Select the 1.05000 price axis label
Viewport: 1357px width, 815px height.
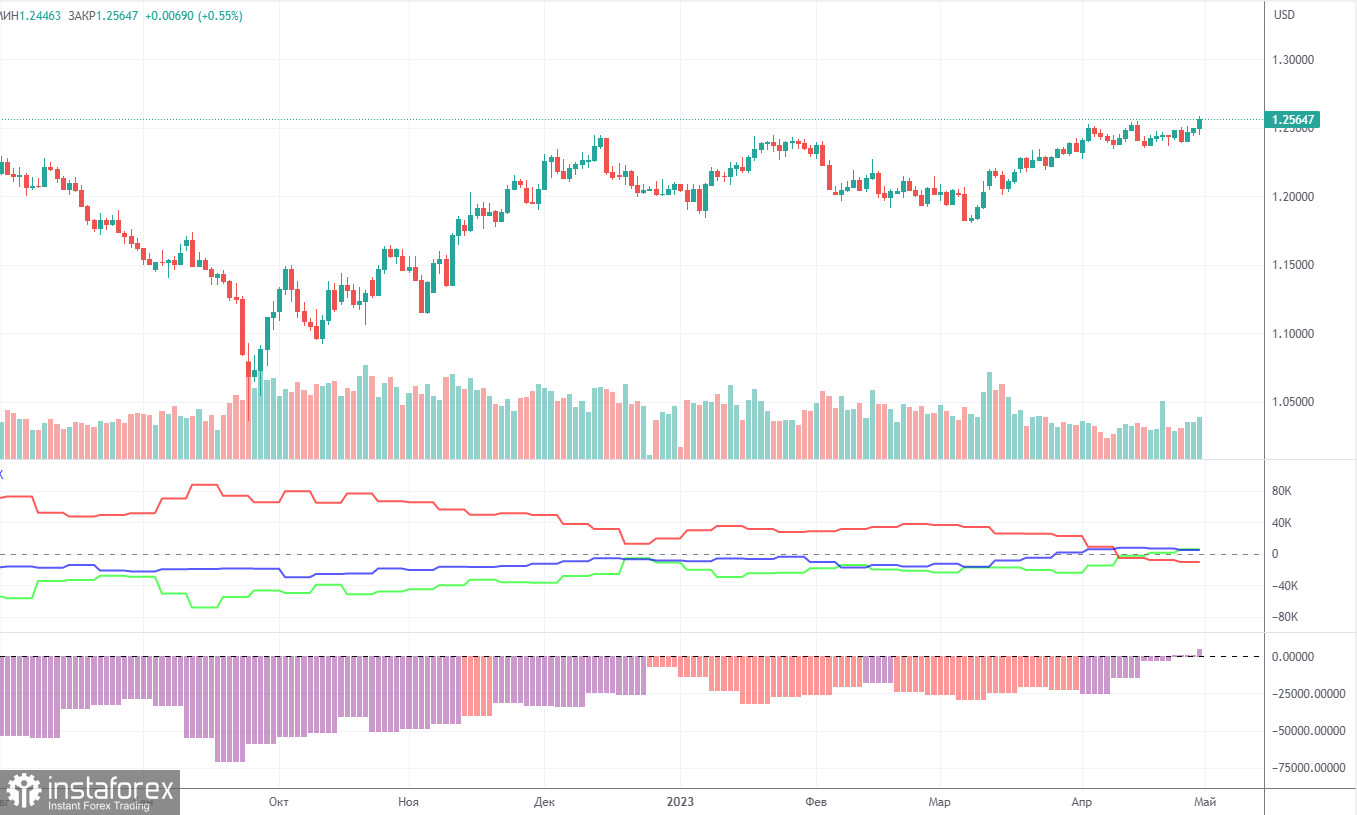tap(1294, 402)
